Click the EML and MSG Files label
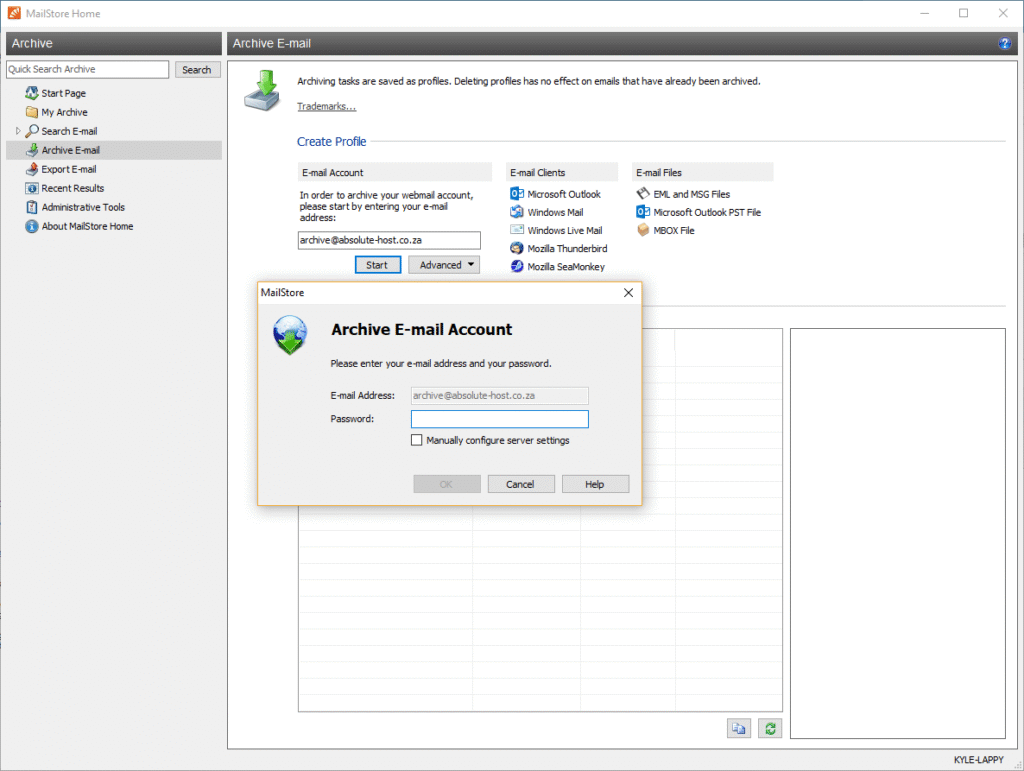The image size is (1024, 771). point(692,194)
